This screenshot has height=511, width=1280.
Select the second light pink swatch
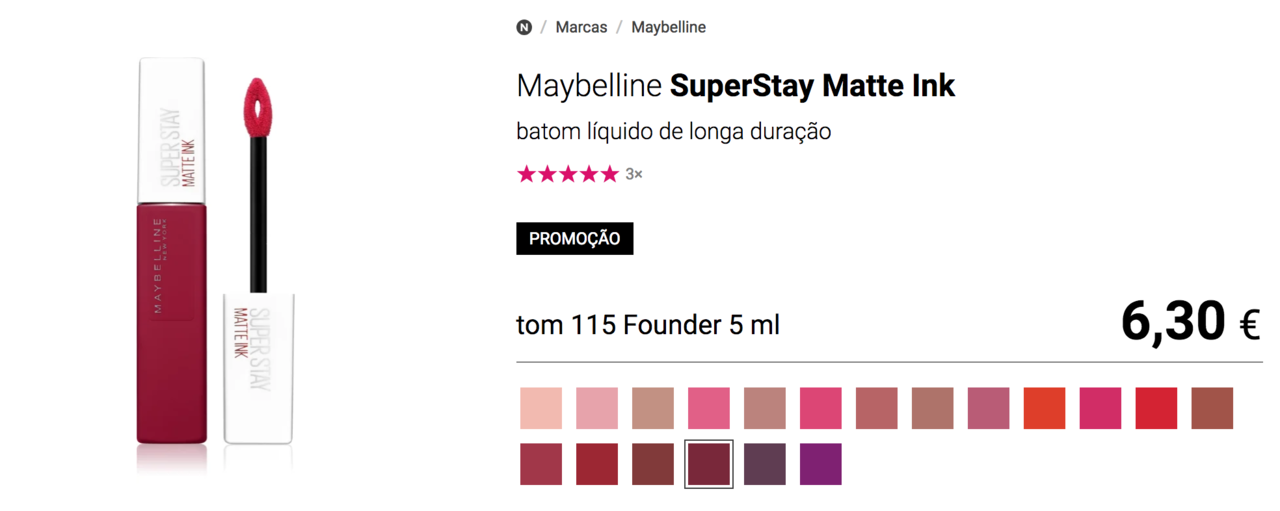(x=597, y=408)
